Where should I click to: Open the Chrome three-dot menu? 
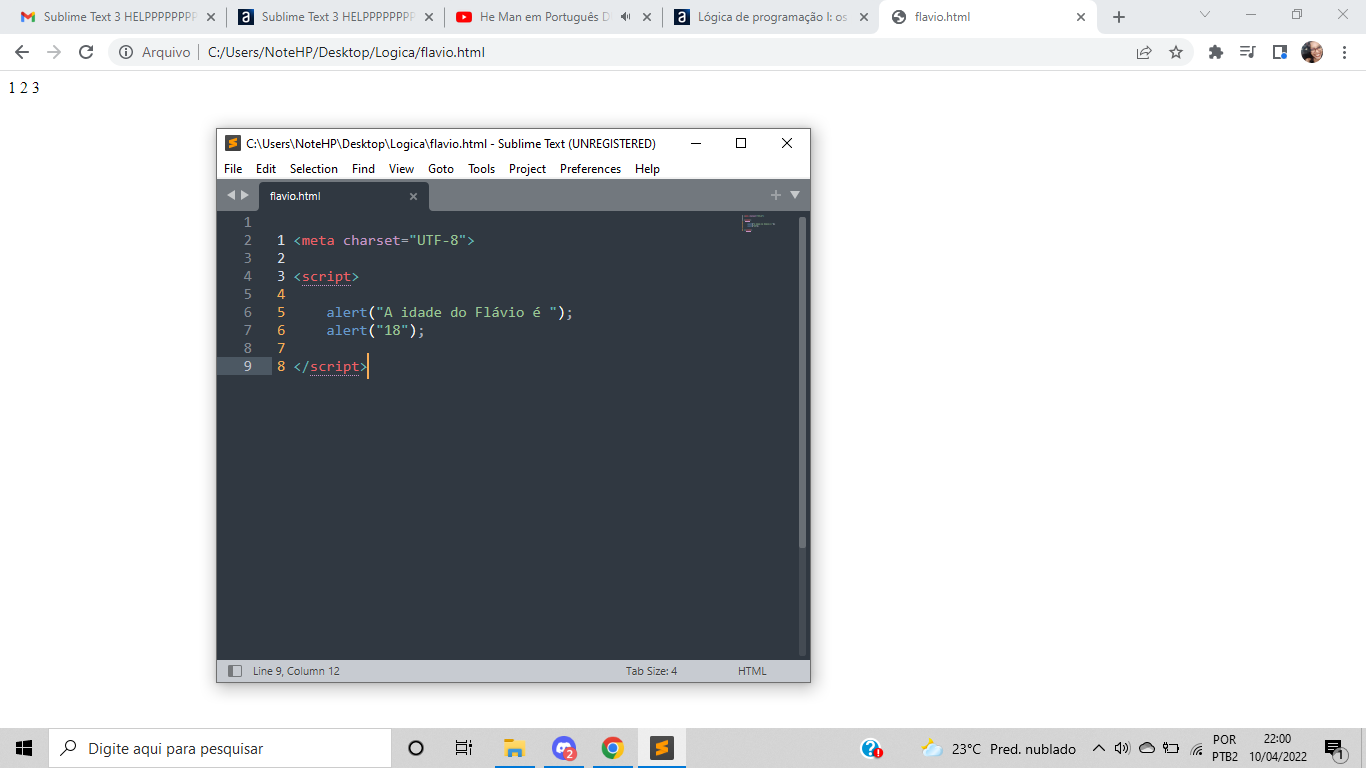point(1344,52)
